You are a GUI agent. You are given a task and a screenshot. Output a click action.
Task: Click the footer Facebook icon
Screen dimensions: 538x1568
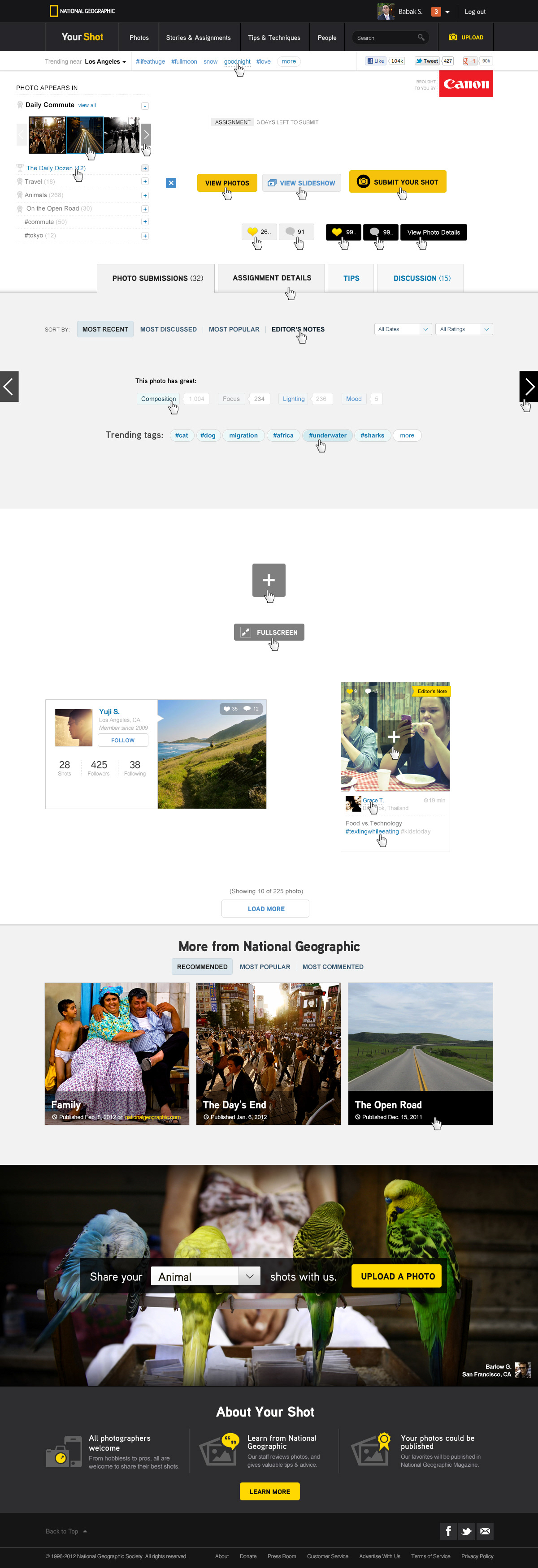[x=448, y=1530]
